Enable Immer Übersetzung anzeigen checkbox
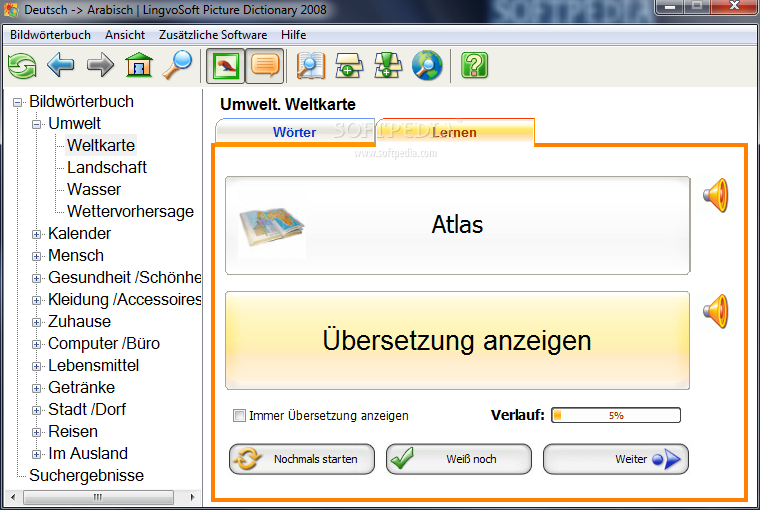760x510 pixels. (x=239, y=415)
